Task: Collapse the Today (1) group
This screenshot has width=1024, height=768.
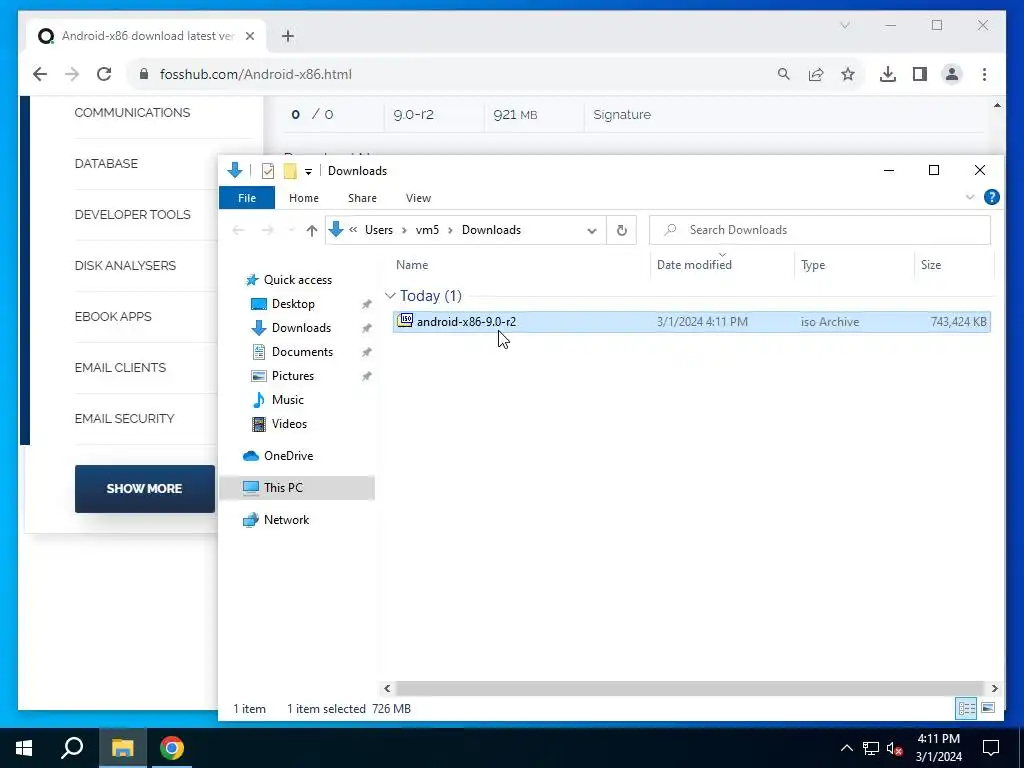Action: 391,296
